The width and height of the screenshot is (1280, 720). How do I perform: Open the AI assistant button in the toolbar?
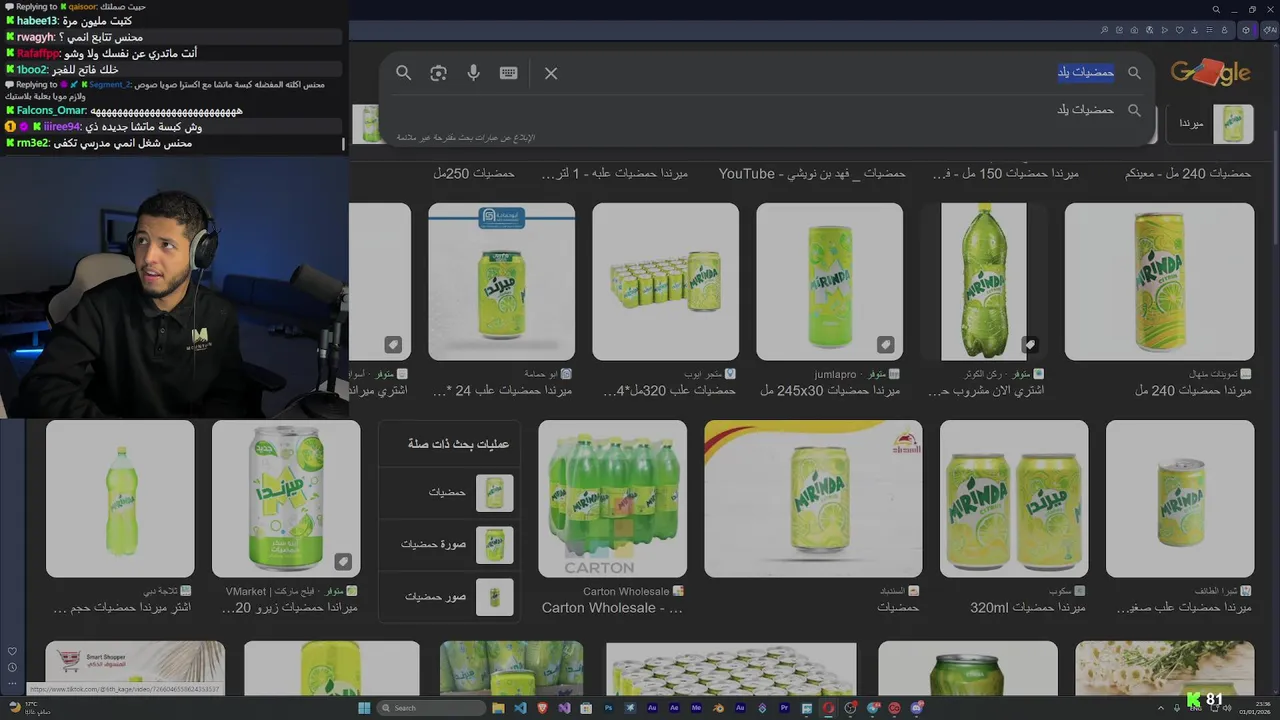tap(1270, 31)
